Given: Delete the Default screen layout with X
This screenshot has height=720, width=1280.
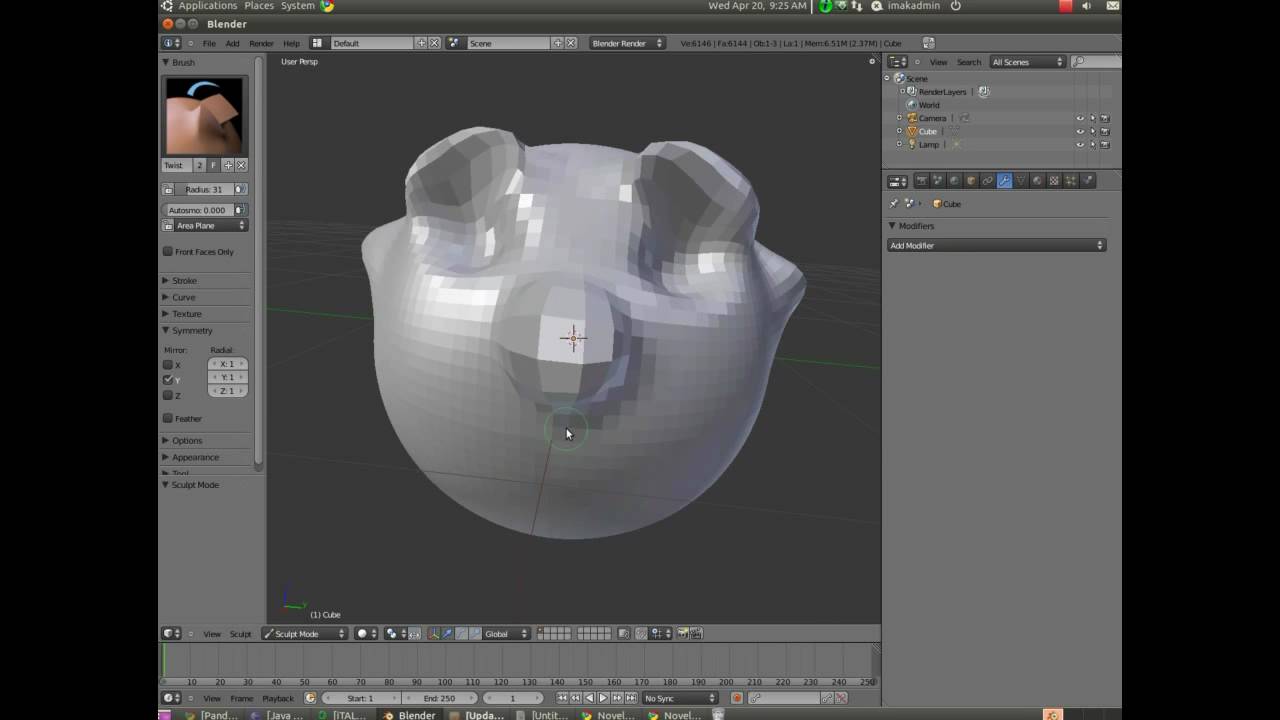Looking at the screenshot, I should [x=434, y=43].
